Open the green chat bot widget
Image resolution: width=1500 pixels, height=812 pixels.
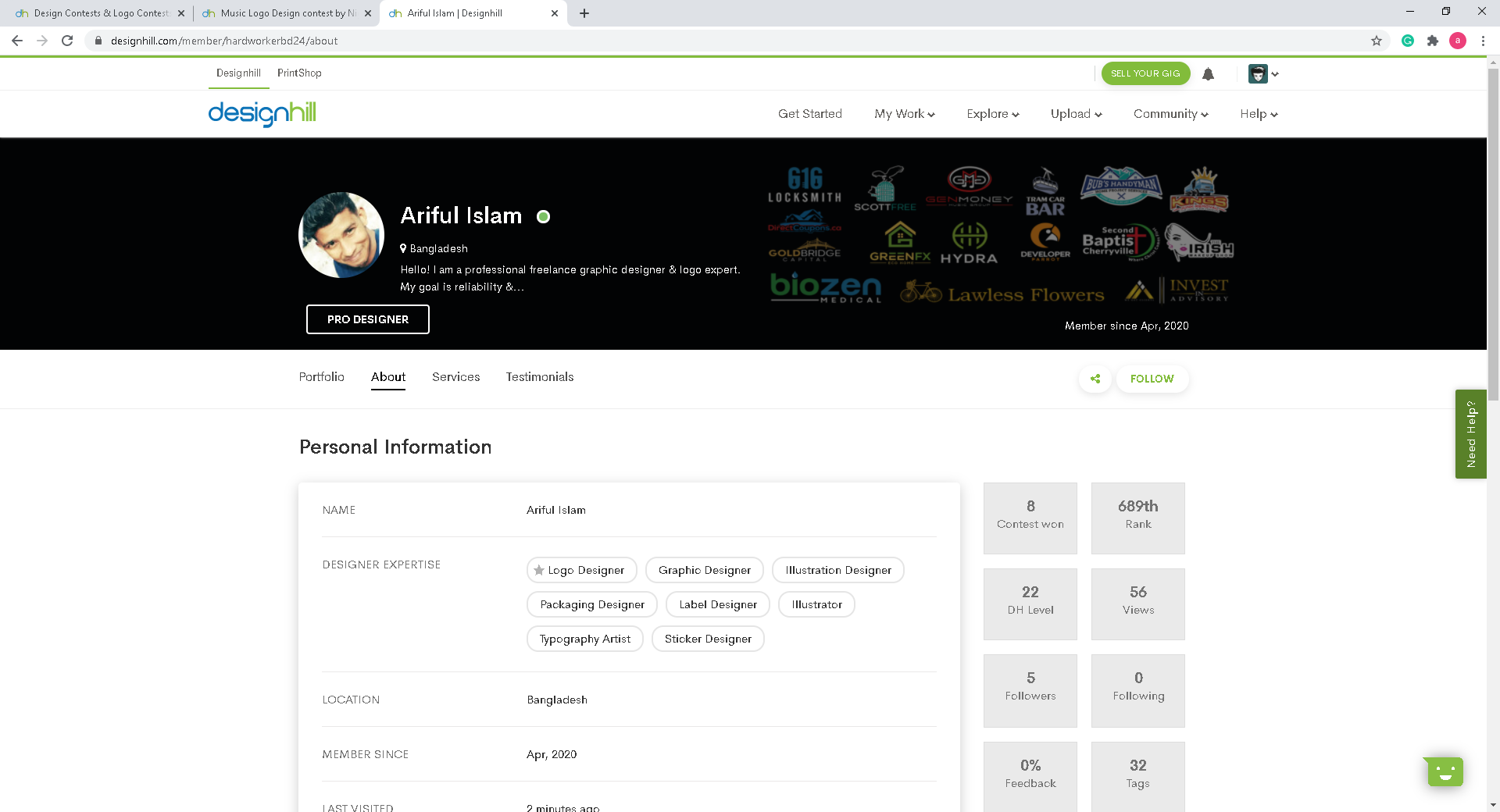[x=1445, y=772]
